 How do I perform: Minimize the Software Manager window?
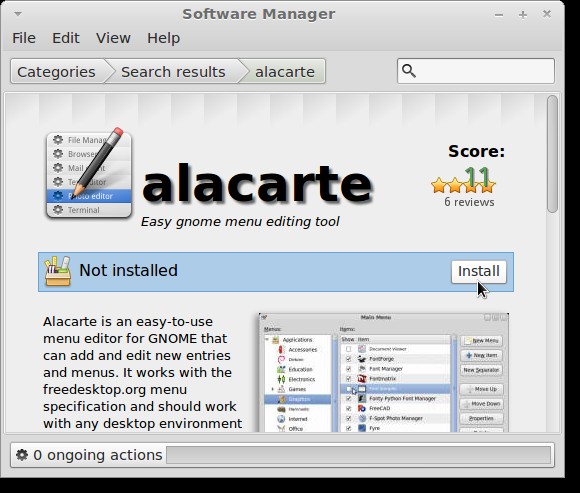(x=499, y=15)
